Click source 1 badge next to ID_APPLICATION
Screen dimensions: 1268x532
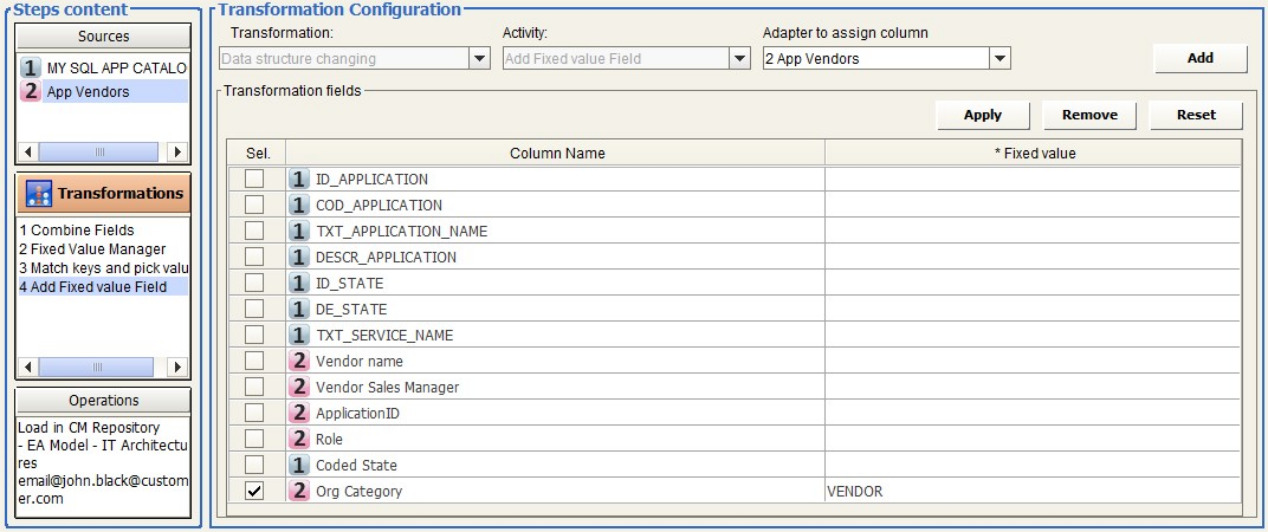pos(299,180)
